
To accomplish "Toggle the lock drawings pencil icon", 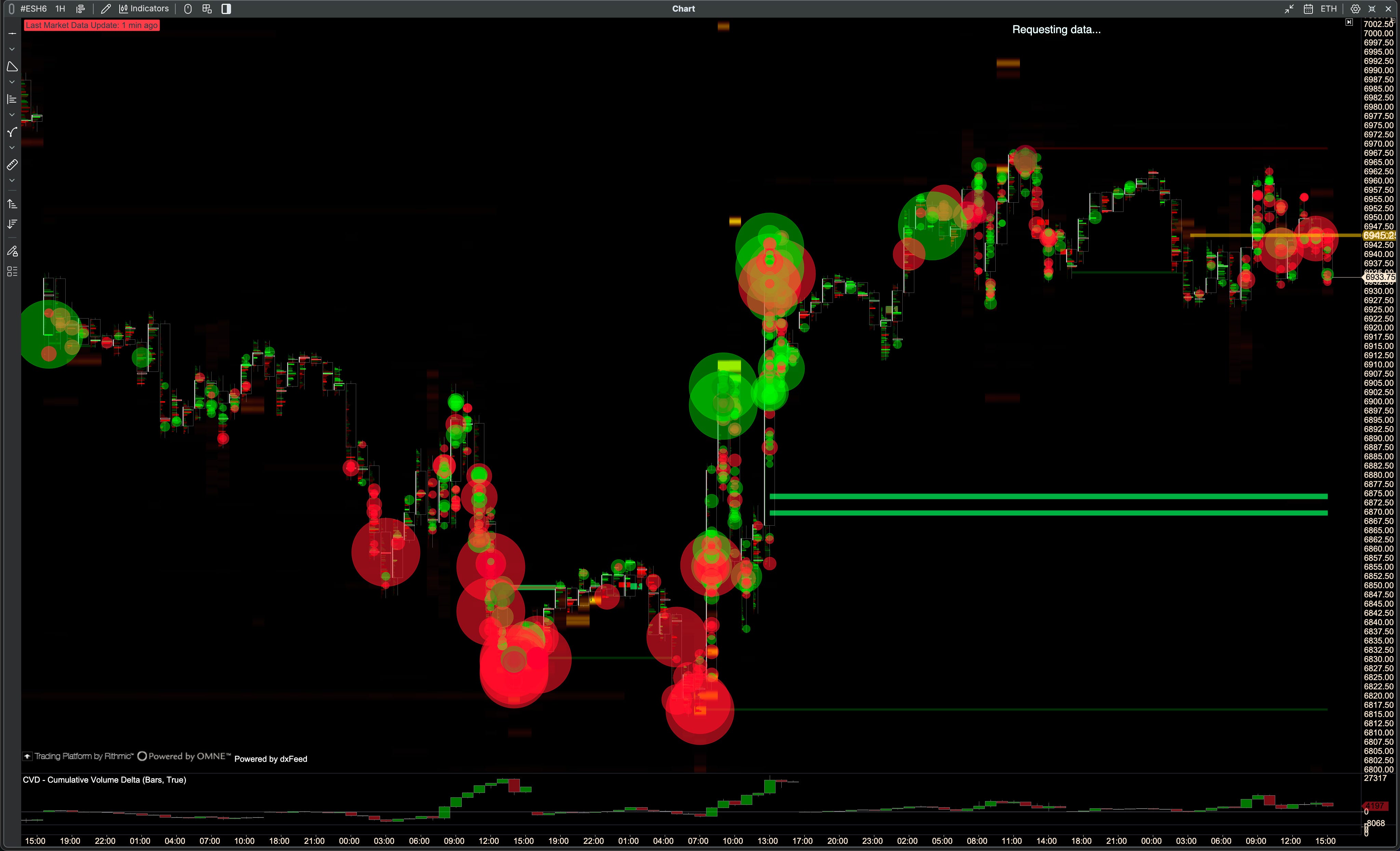I will tap(12, 251).
